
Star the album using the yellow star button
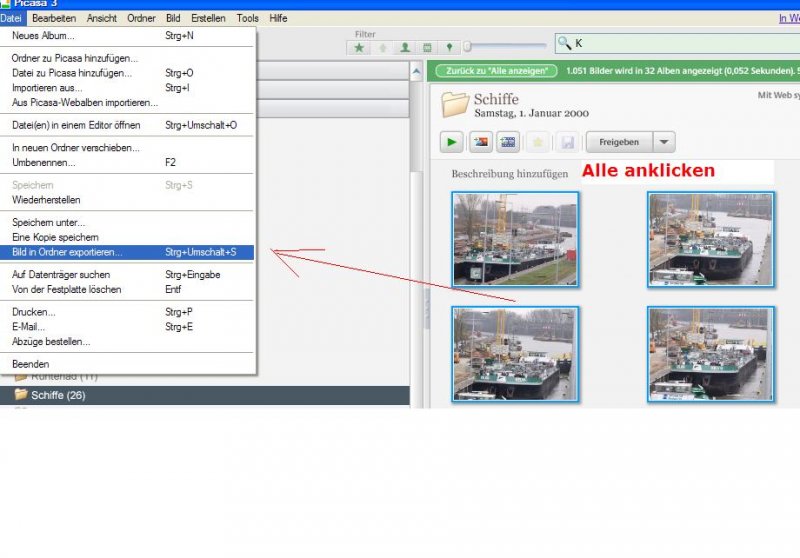point(538,142)
